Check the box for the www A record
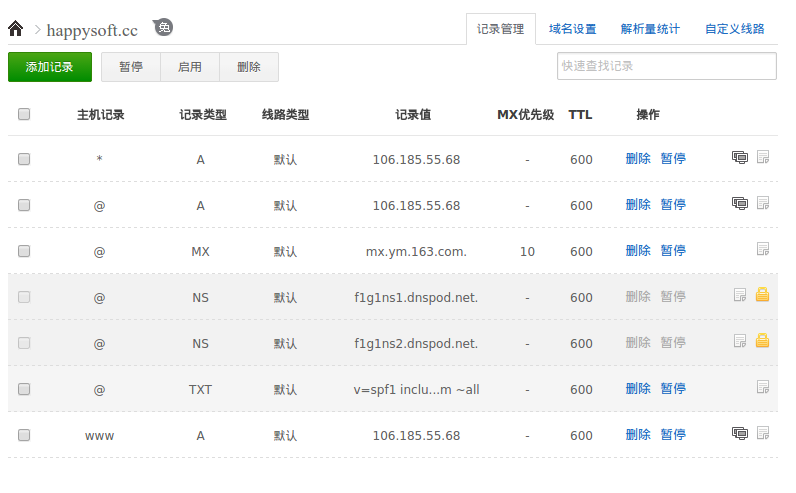The height and width of the screenshot is (493, 796). pos(24,435)
